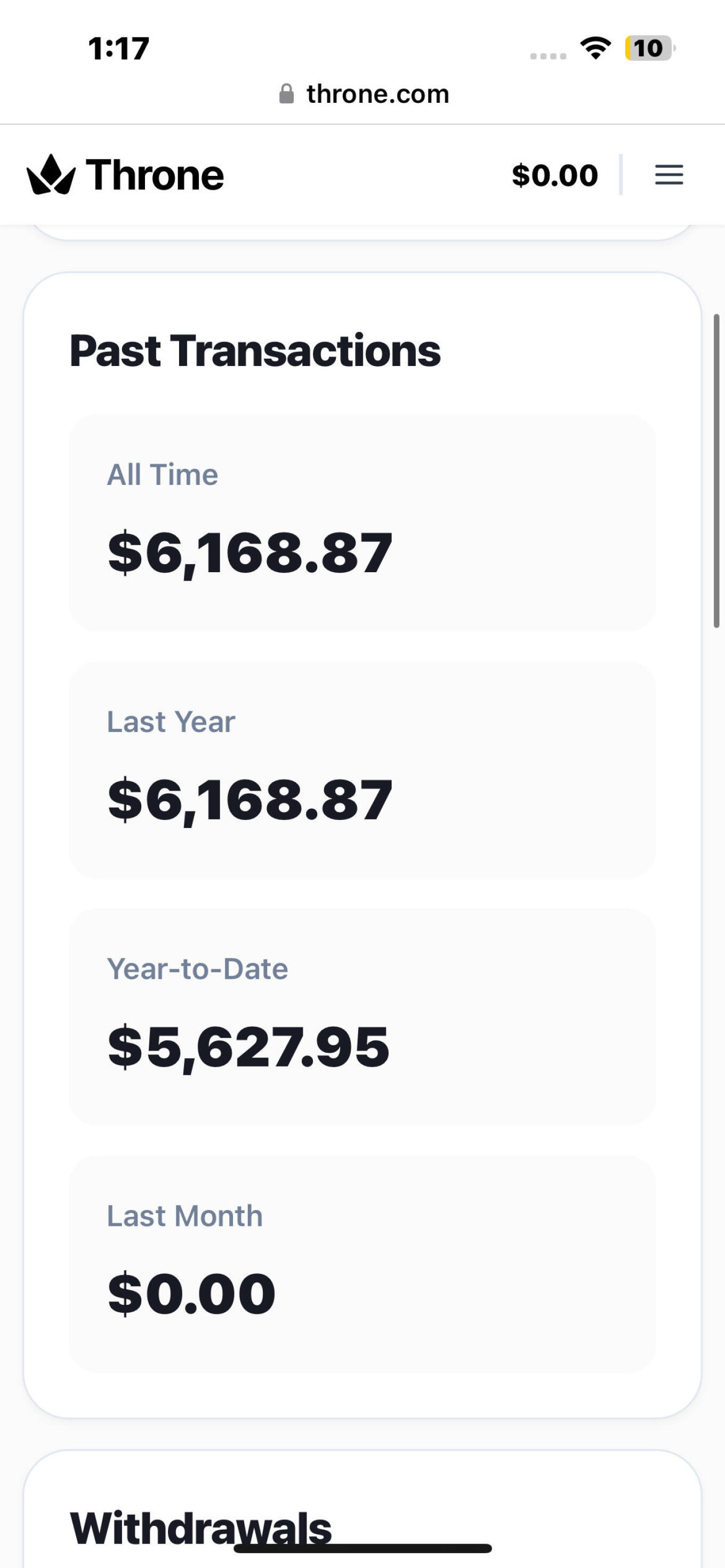Click the Last Month $0.00 amount
This screenshot has width=725, height=1568.
pyautogui.click(x=191, y=1294)
